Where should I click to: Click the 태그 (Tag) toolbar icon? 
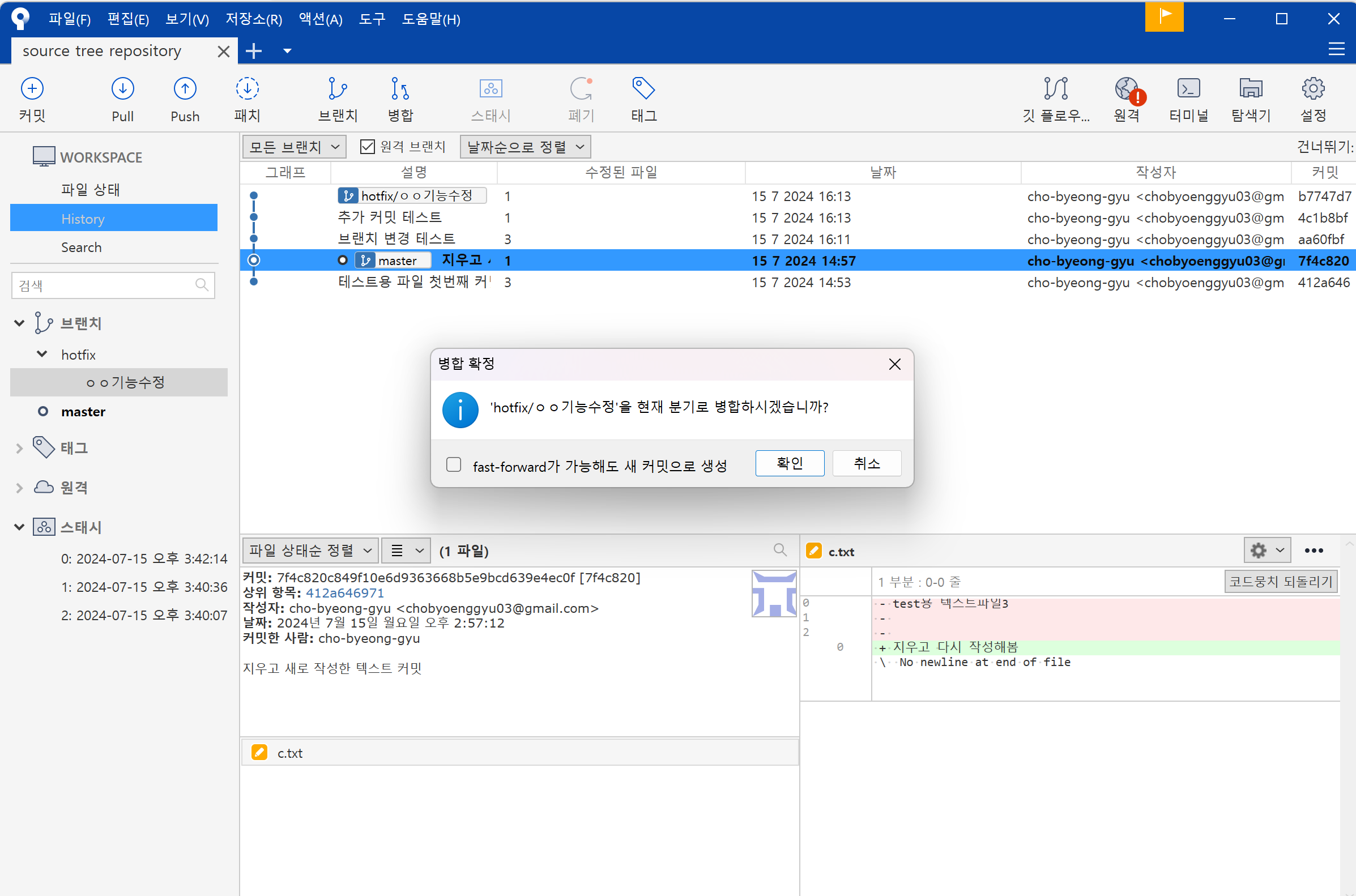(643, 99)
